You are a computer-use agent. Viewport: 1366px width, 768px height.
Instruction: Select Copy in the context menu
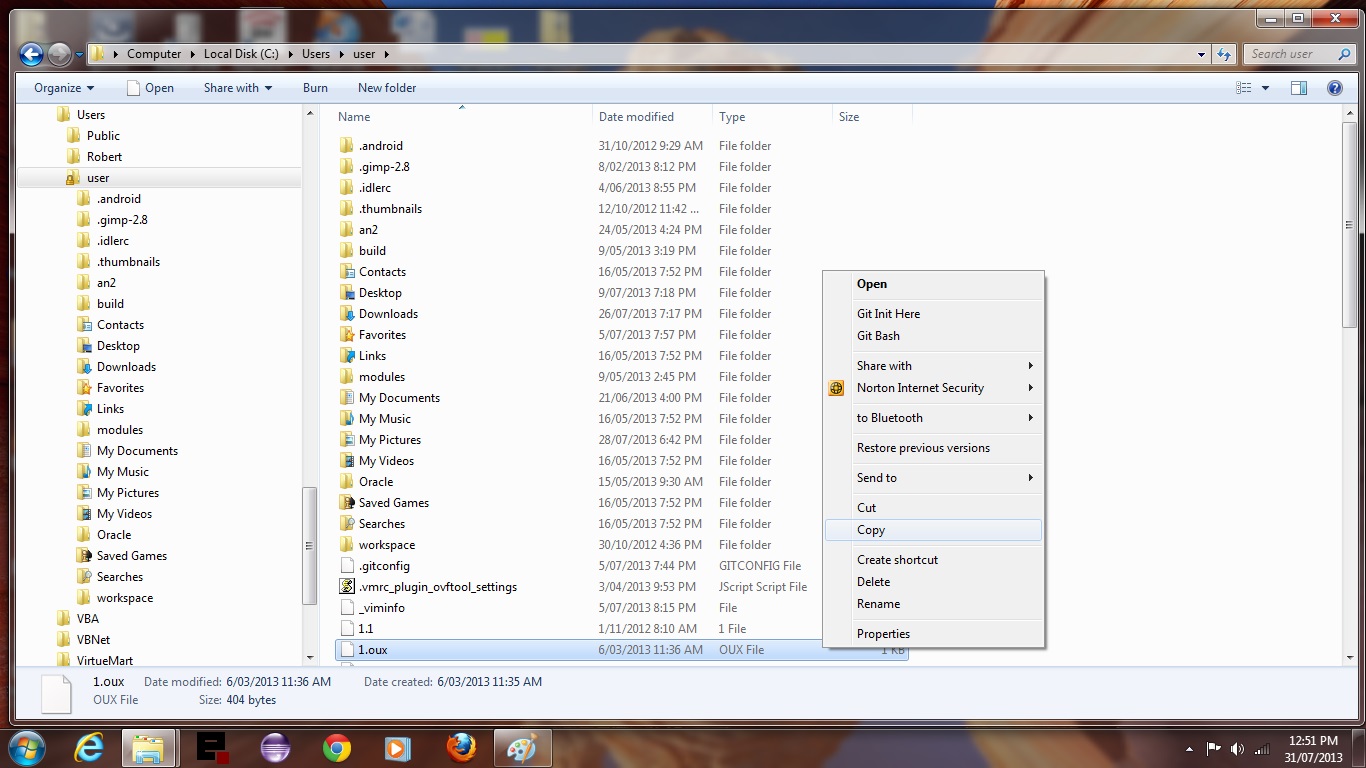click(871, 530)
